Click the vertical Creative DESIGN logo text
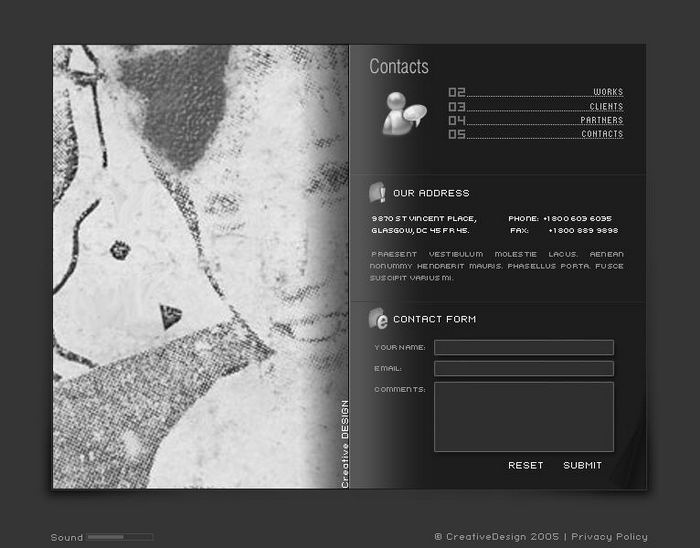This screenshot has width=700, height=548. tap(345, 444)
